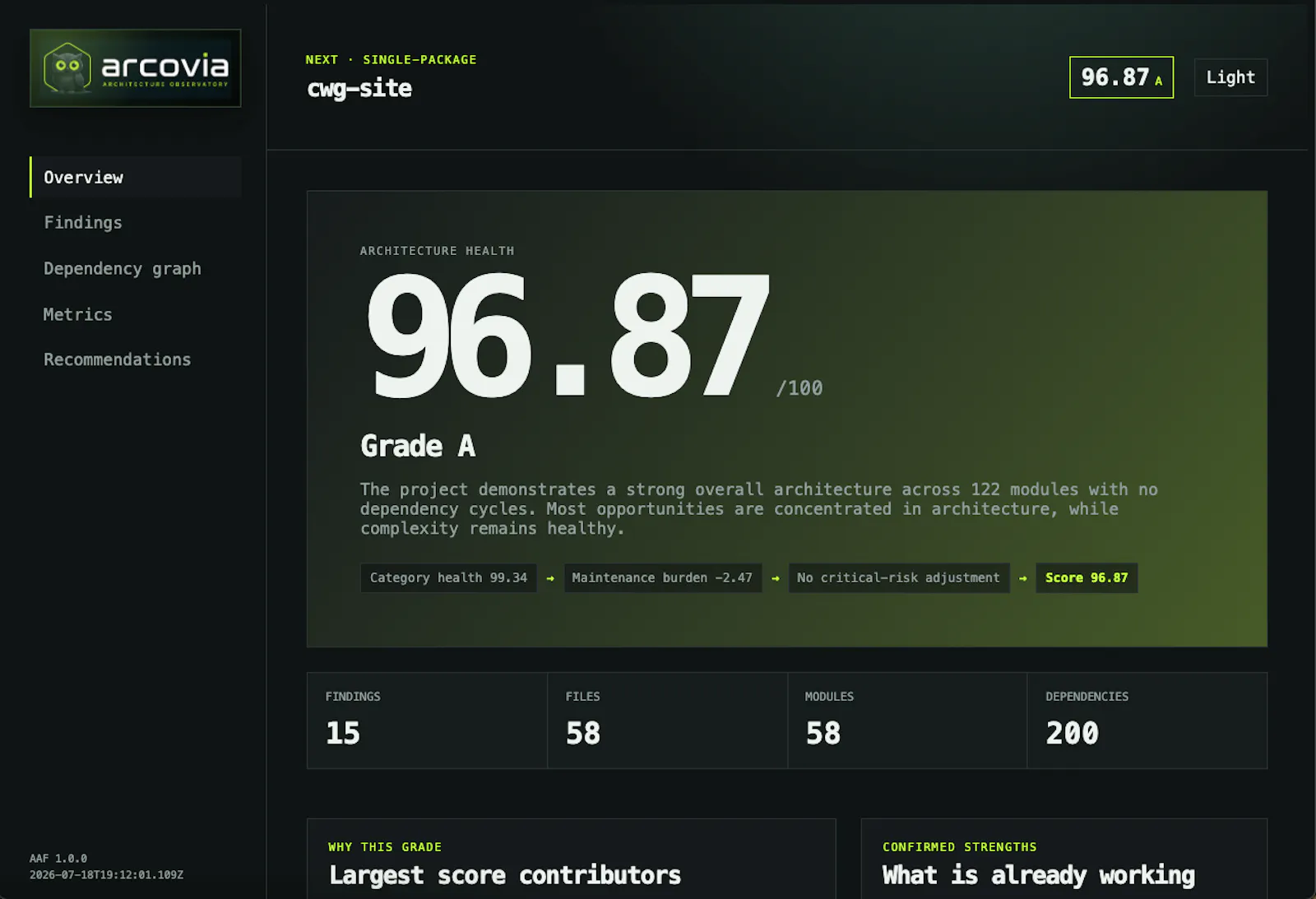Open the Overview section

click(136, 177)
